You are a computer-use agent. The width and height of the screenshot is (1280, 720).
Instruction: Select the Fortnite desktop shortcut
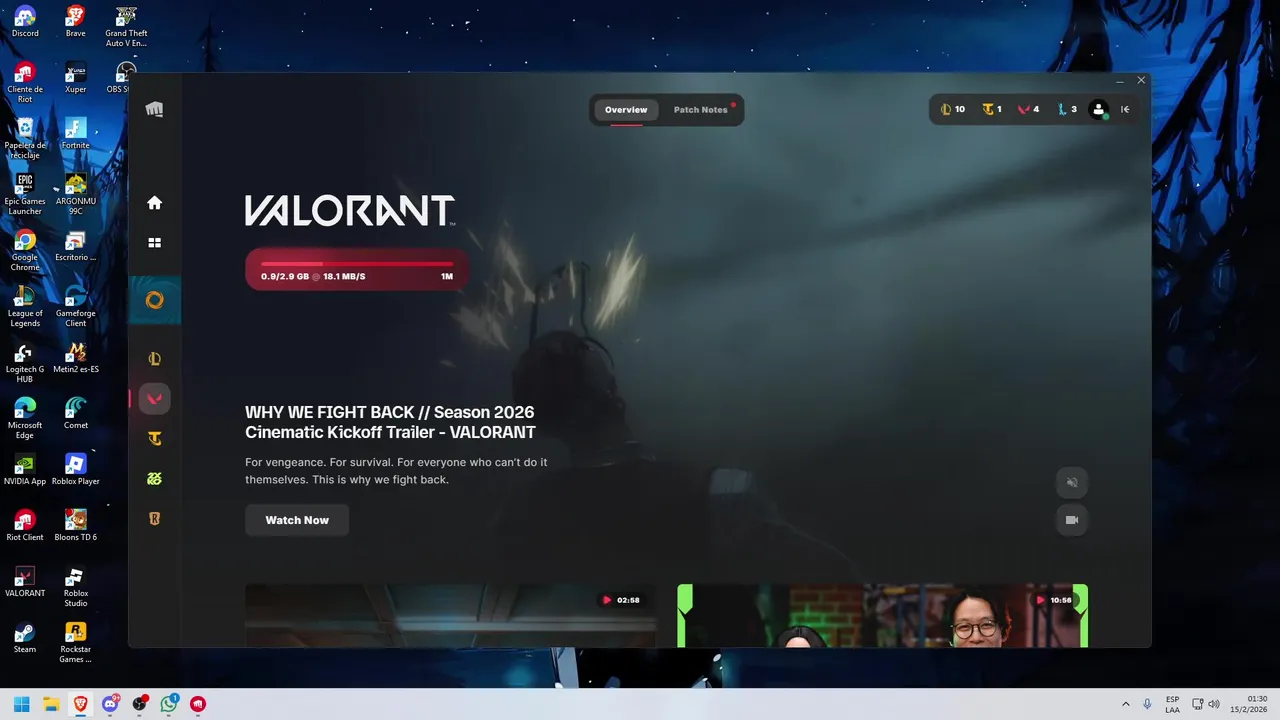click(x=76, y=134)
